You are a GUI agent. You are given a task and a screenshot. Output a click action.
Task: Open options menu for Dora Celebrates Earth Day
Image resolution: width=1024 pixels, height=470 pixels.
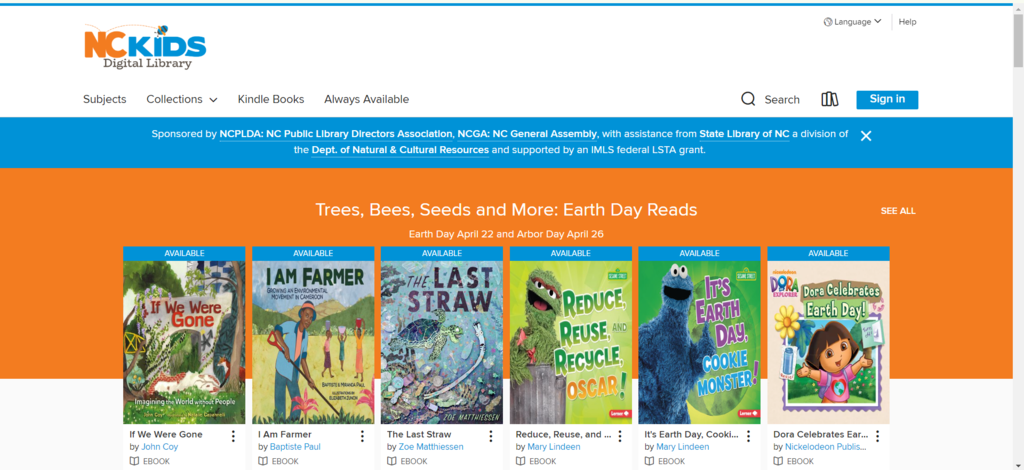click(x=877, y=436)
